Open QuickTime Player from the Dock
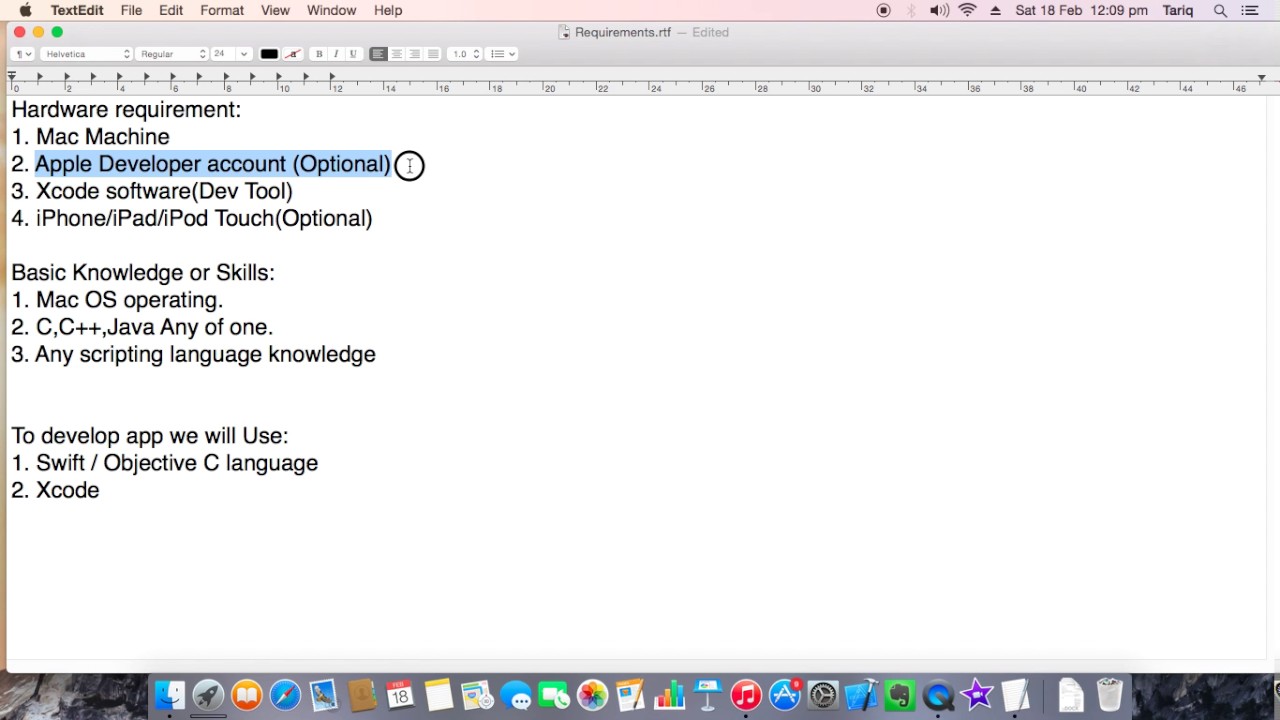Viewport: 1280px width, 720px height. (938, 695)
